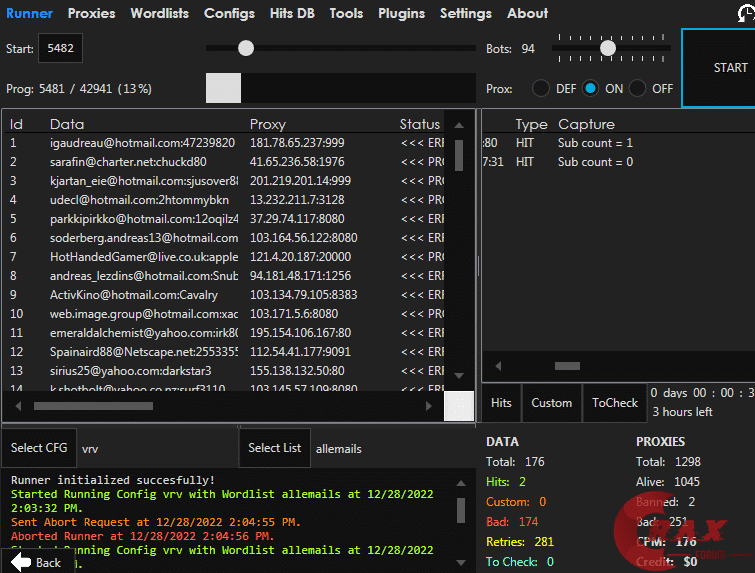Click the Back arrow icon
The width and height of the screenshot is (755, 573).
[x=21, y=562]
